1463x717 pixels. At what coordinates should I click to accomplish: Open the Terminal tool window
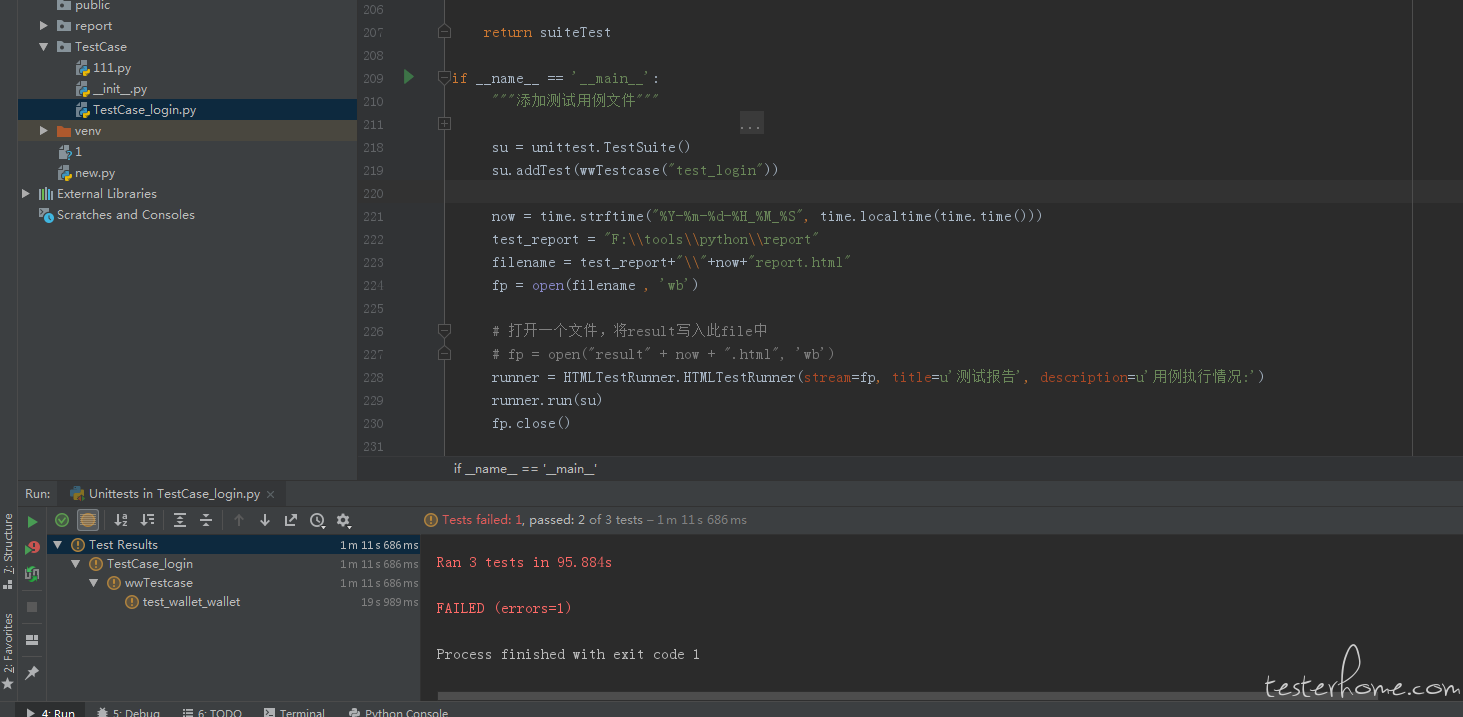295,712
